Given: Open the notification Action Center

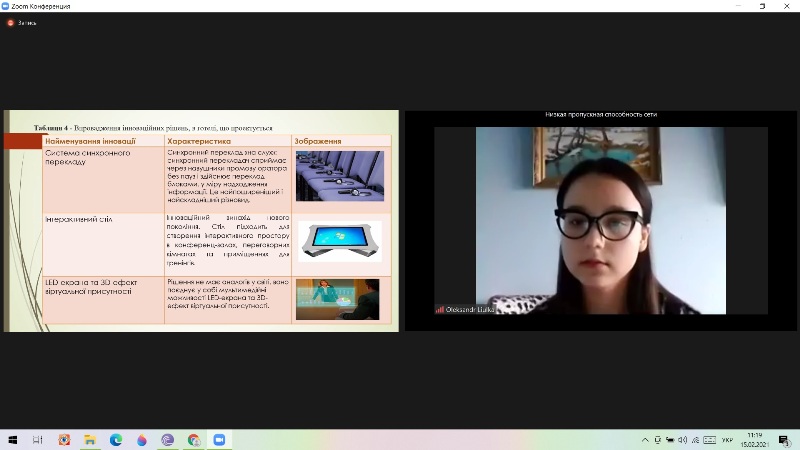Looking at the screenshot, I should point(784,440).
